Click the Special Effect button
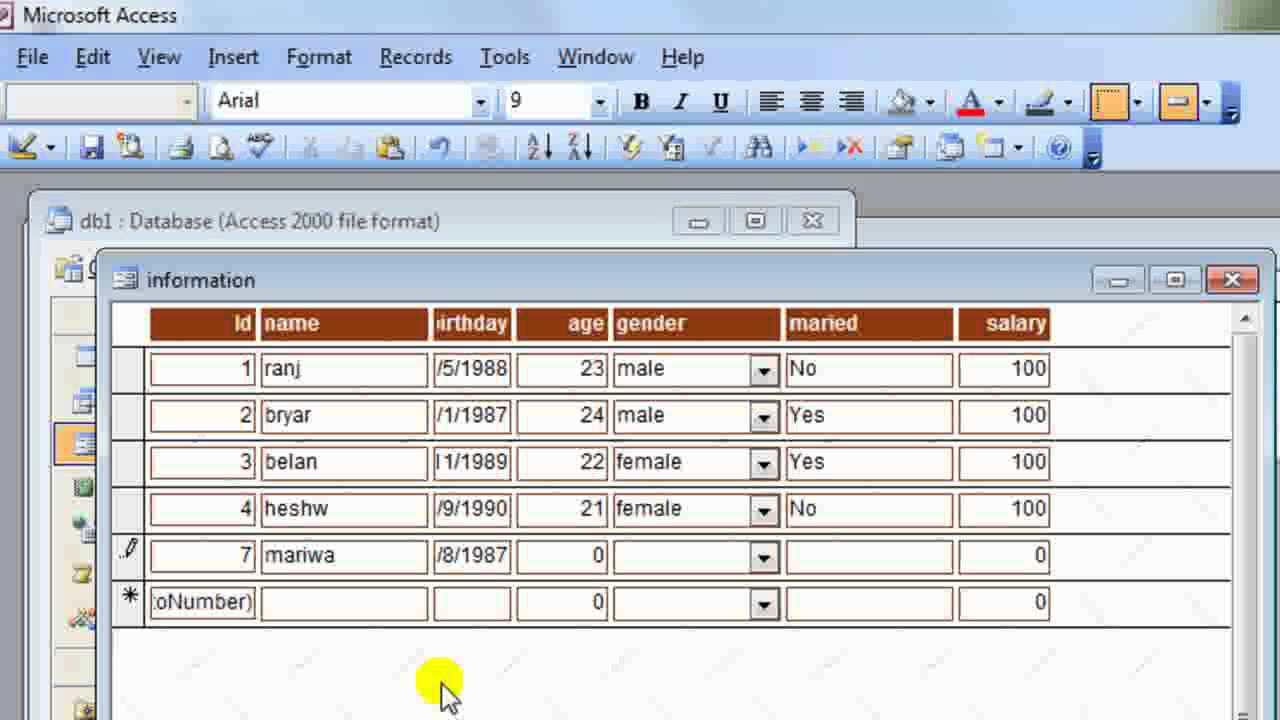1280x720 pixels. point(1178,102)
